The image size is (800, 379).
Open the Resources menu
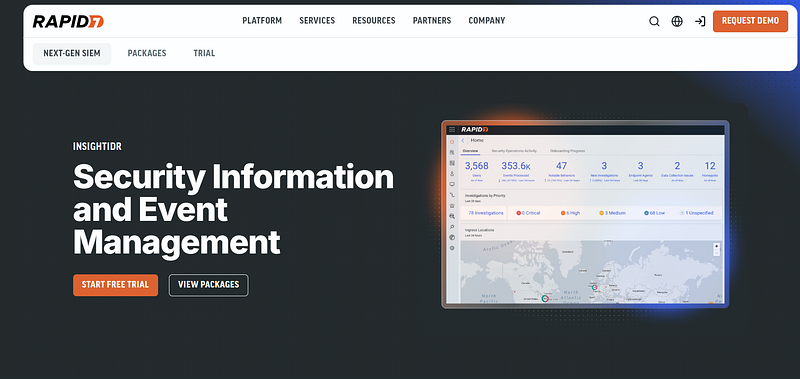(374, 21)
